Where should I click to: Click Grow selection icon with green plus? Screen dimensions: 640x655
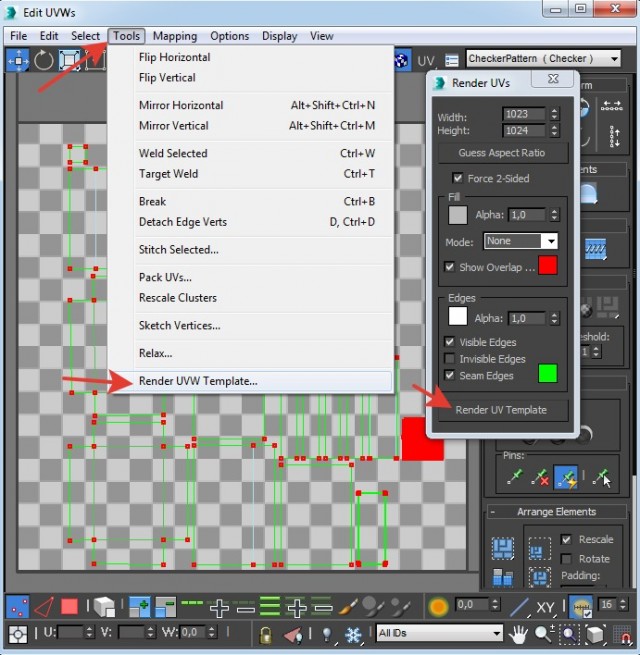click(140, 607)
